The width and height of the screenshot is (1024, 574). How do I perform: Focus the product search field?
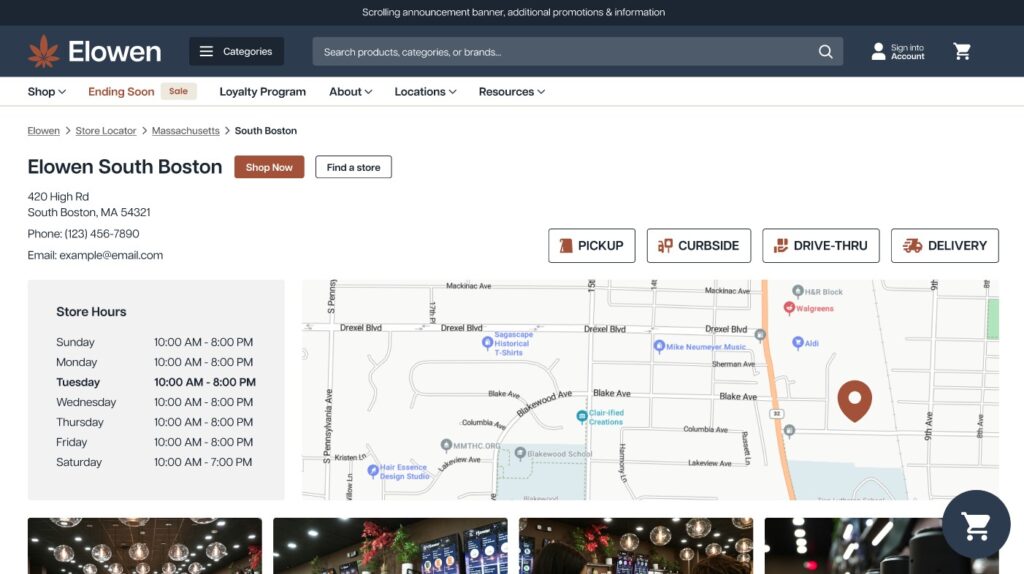(577, 52)
